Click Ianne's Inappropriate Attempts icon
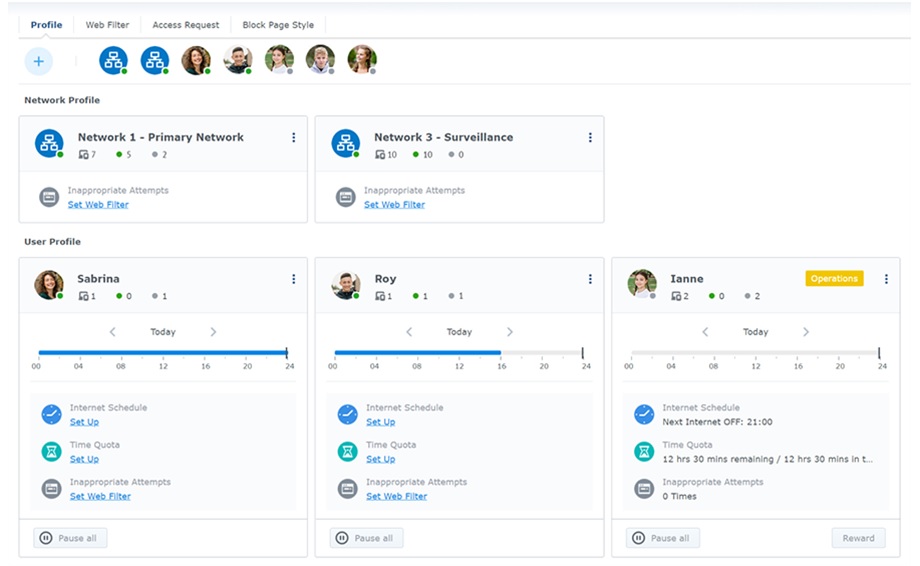Image resolution: width=920 pixels, height=566 pixels. 644,489
